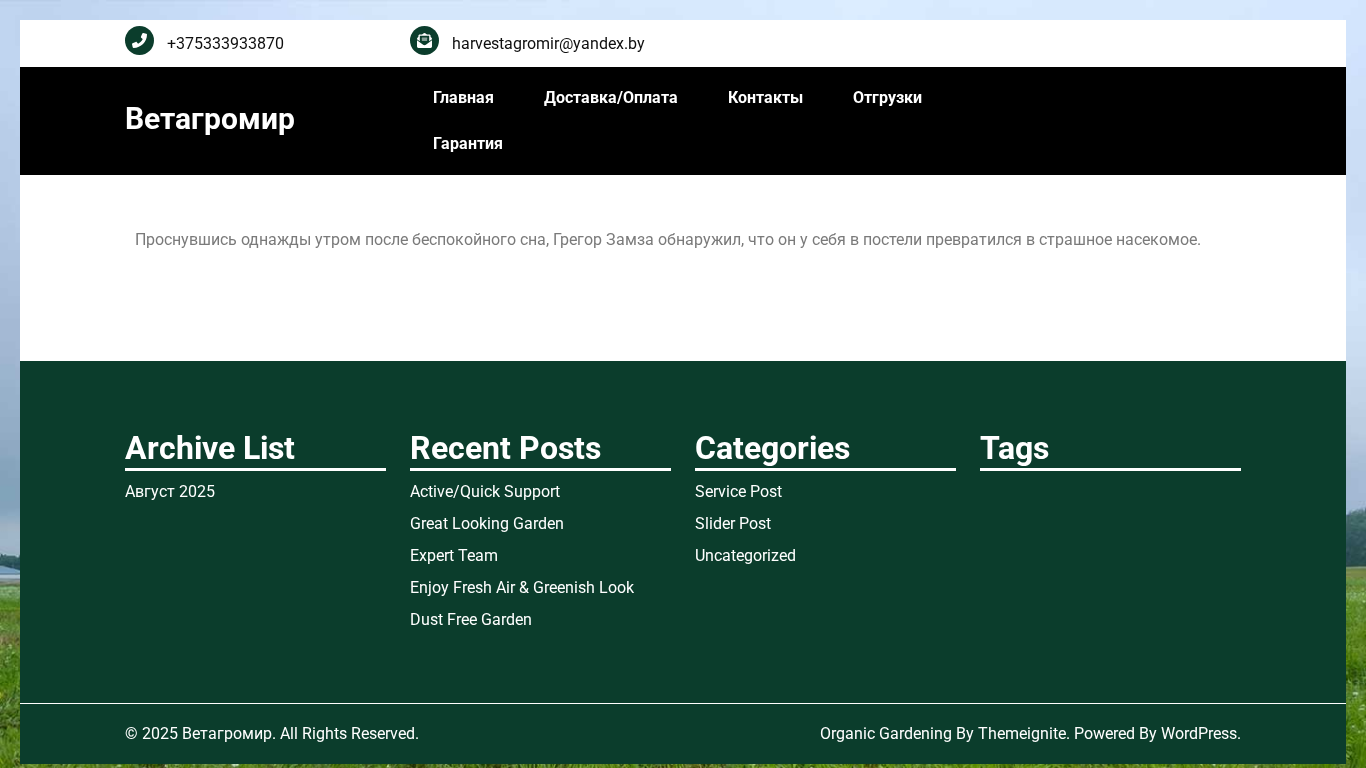1366x768 pixels.
Task: Open the Контакты menu item
Action: (x=765, y=98)
